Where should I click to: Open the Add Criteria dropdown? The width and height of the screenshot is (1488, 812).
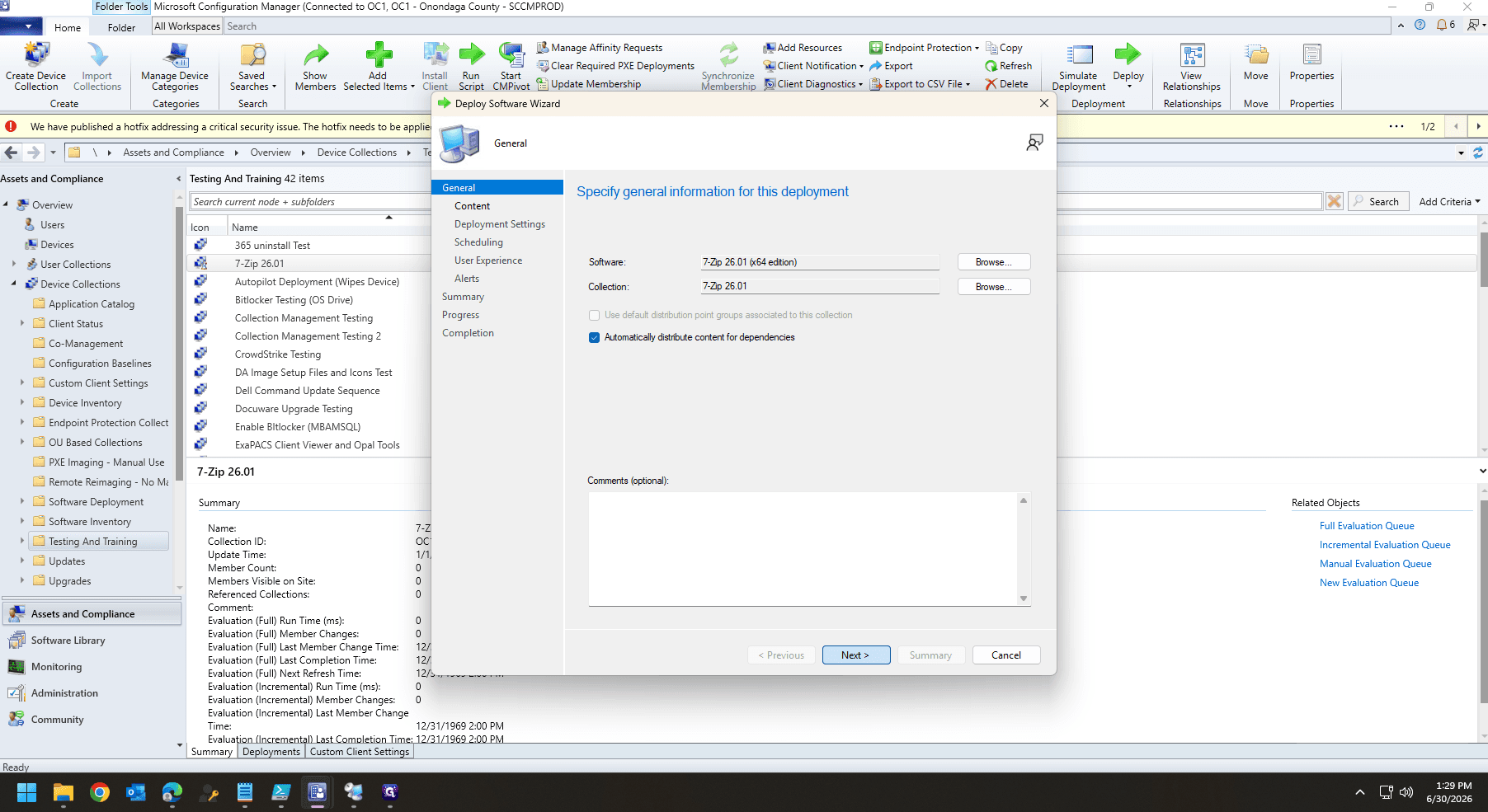tap(1449, 201)
